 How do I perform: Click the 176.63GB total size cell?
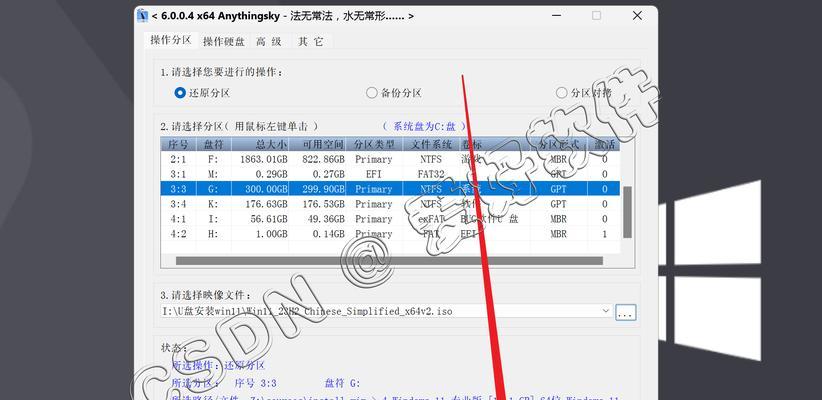pos(266,204)
